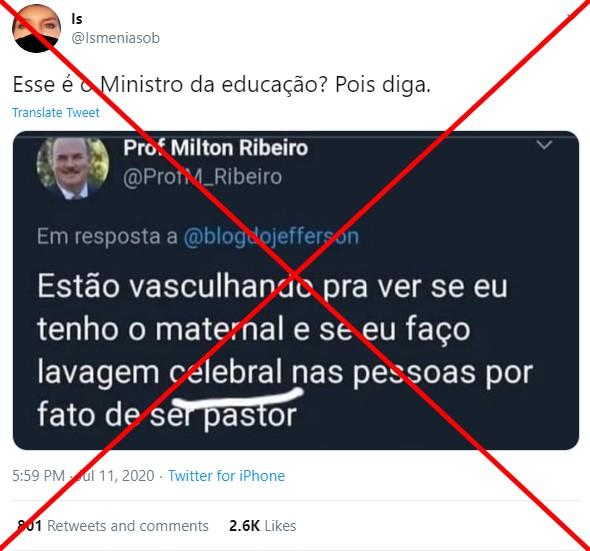Click the Em resposta a label
Screen dimensions: 590x551
tap(107, 236)
